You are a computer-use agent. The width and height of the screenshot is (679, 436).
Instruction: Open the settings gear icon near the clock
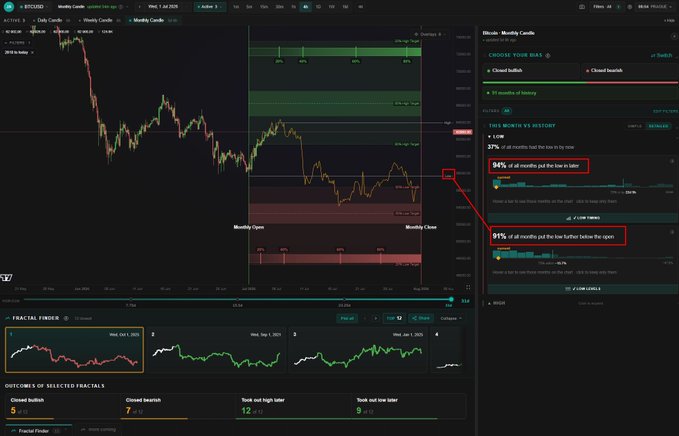(x=630, y=7)
